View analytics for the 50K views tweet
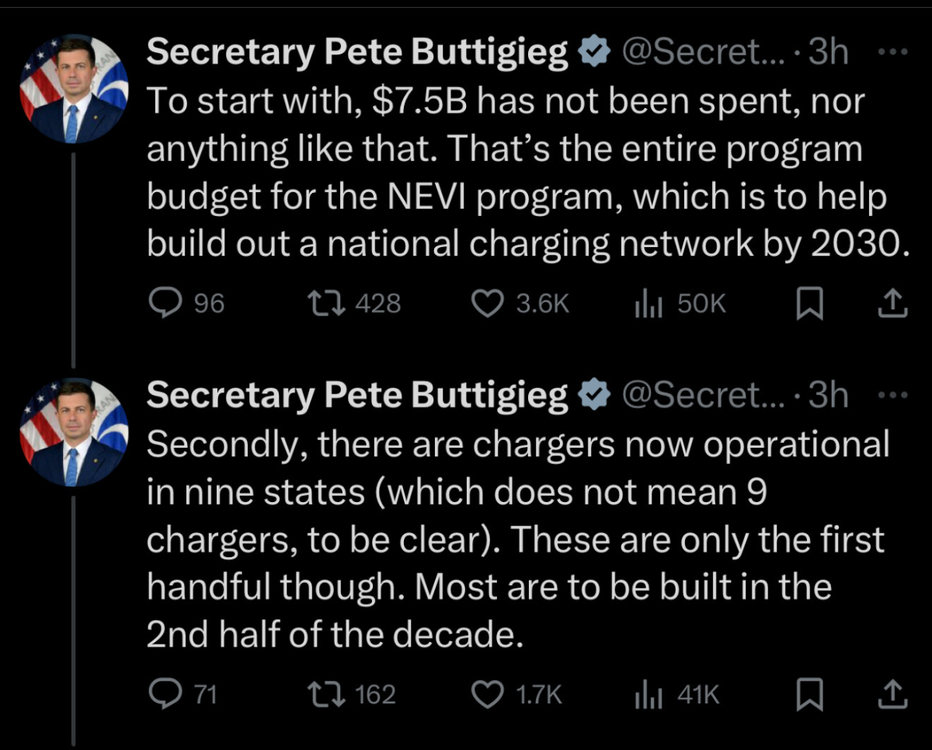The height and width of the screenshot is (750, 932). pyautogui.click(x=649, y=303)
